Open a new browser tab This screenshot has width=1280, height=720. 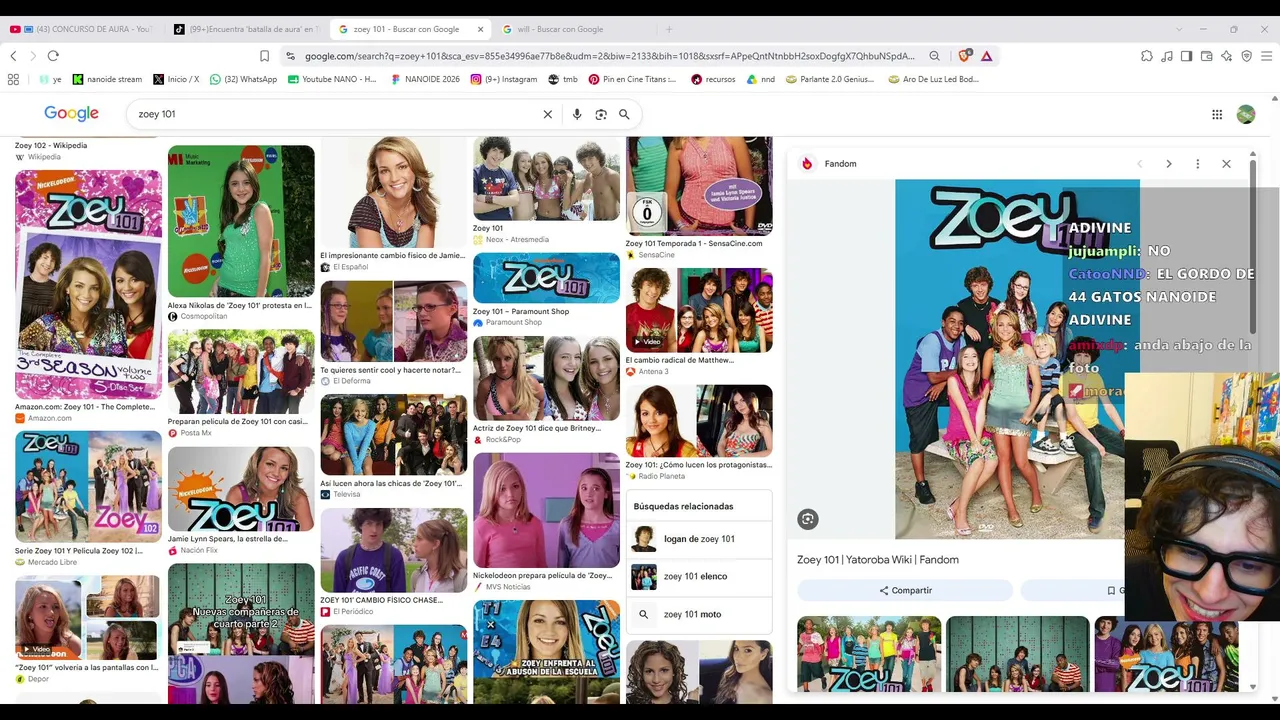(669, 29)
